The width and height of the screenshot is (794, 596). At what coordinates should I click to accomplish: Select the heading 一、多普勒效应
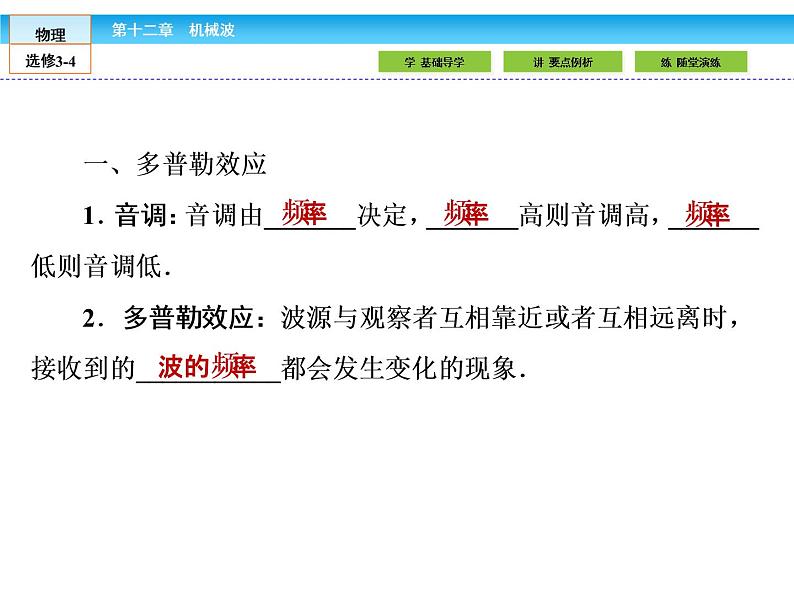click(x=175, y=164)
